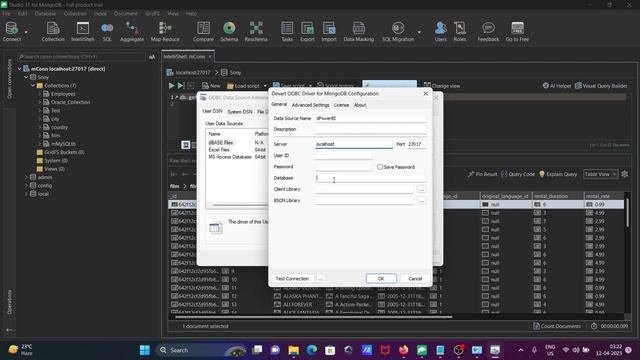Image resolution: width=640 pixels, height=360 pixels.
Task: Select the Excel Files data source row
Action: click(x=237, y=150)
